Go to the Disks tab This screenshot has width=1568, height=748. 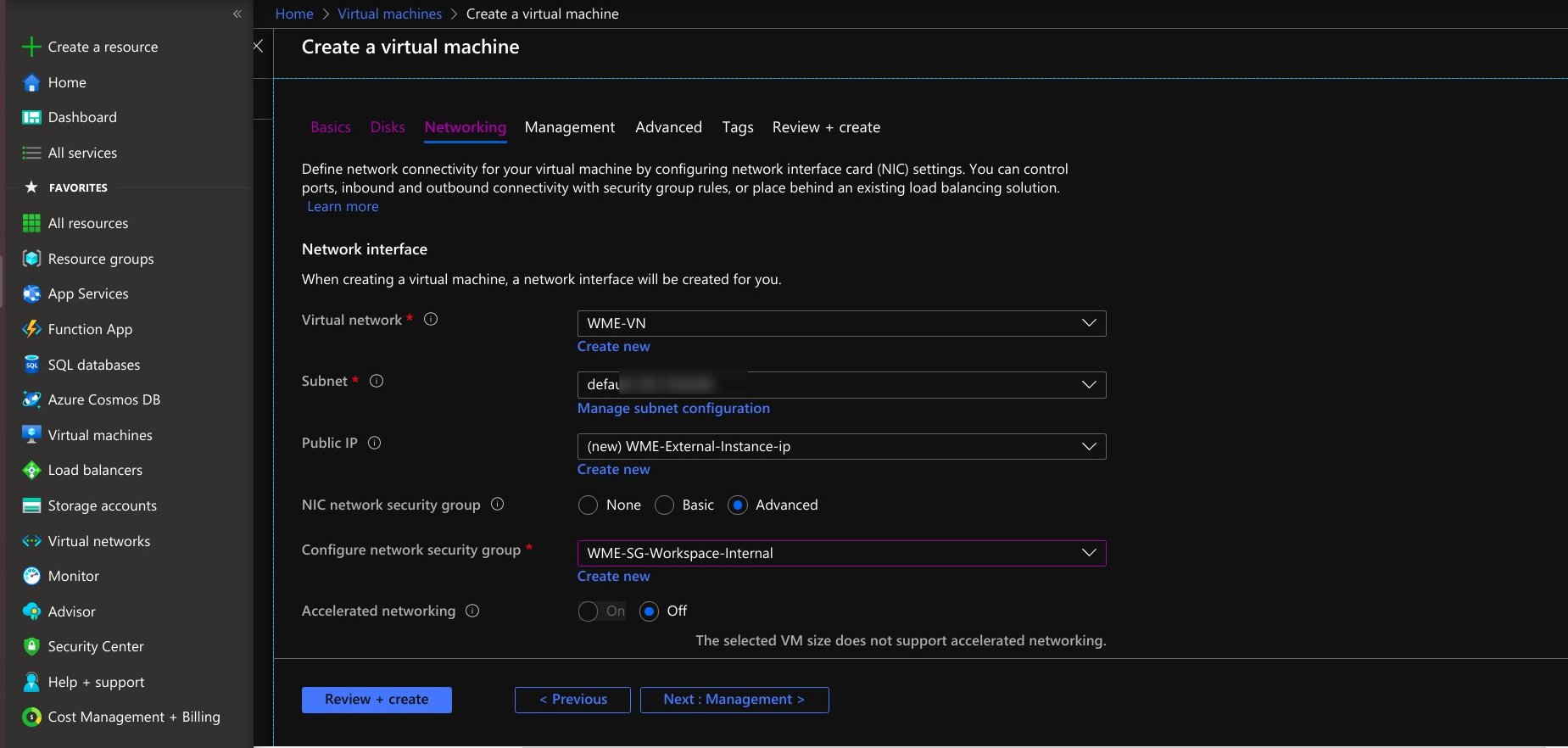[388, 127]
